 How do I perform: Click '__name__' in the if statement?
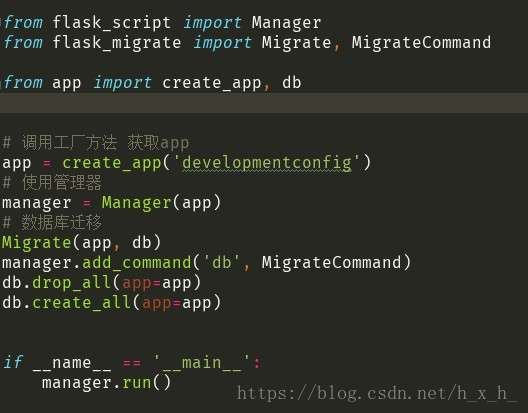point(72,363)
